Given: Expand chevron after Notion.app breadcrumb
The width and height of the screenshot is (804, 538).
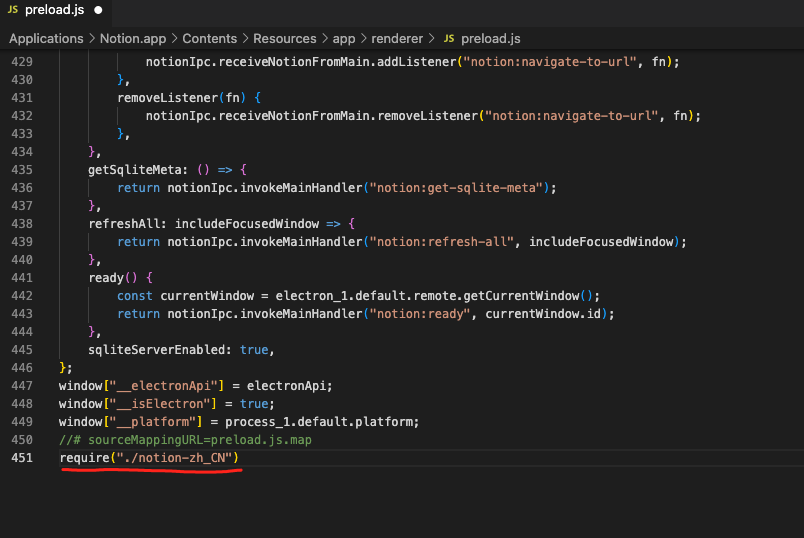Looking at the screenshot, I should [174, 38].
